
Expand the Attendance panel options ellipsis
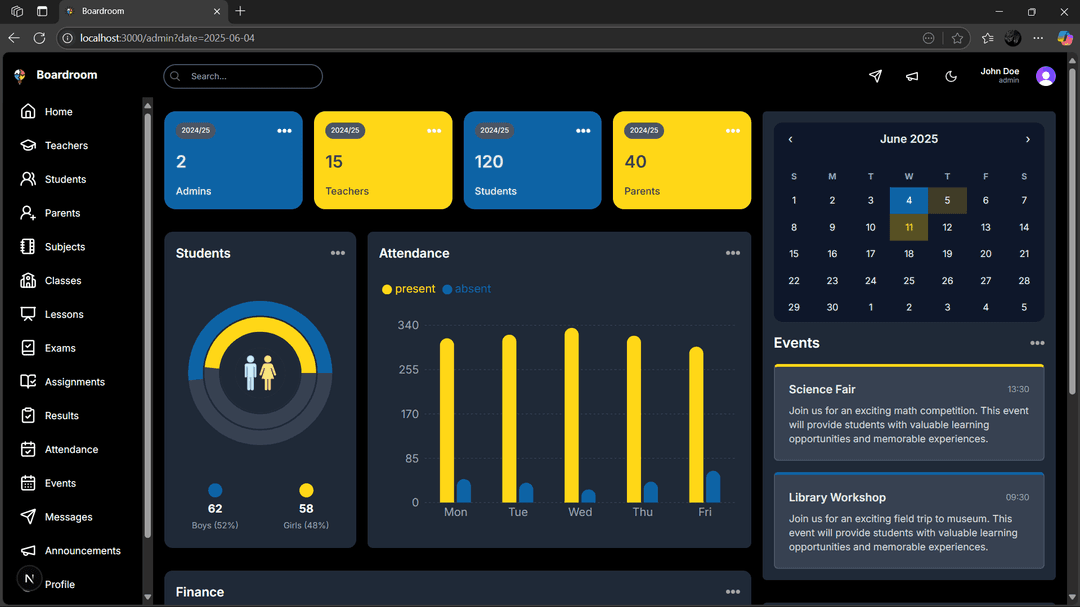(x=732, y=253)
